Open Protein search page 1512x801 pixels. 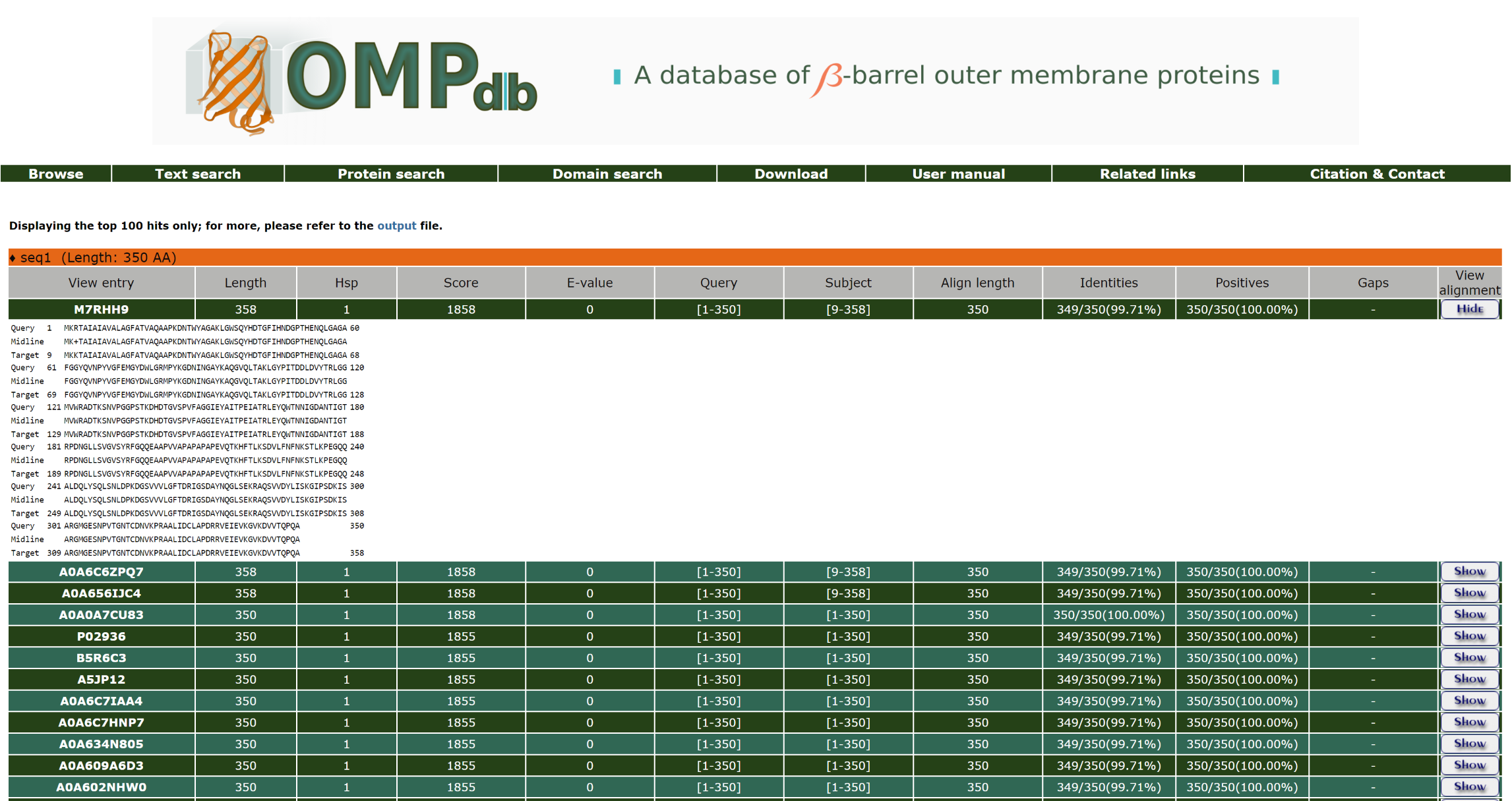coord(391,173)
